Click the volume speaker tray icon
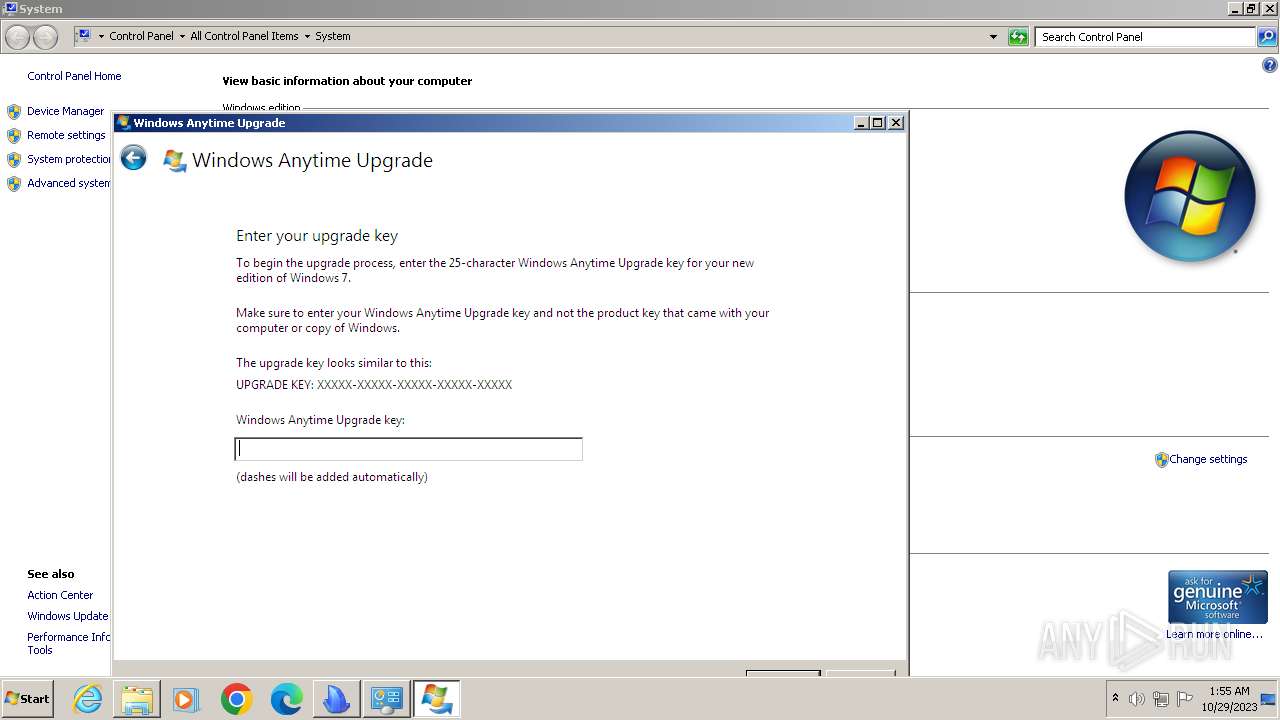Viewport: 1280px width, 720px height. (x=1137, y=699)
